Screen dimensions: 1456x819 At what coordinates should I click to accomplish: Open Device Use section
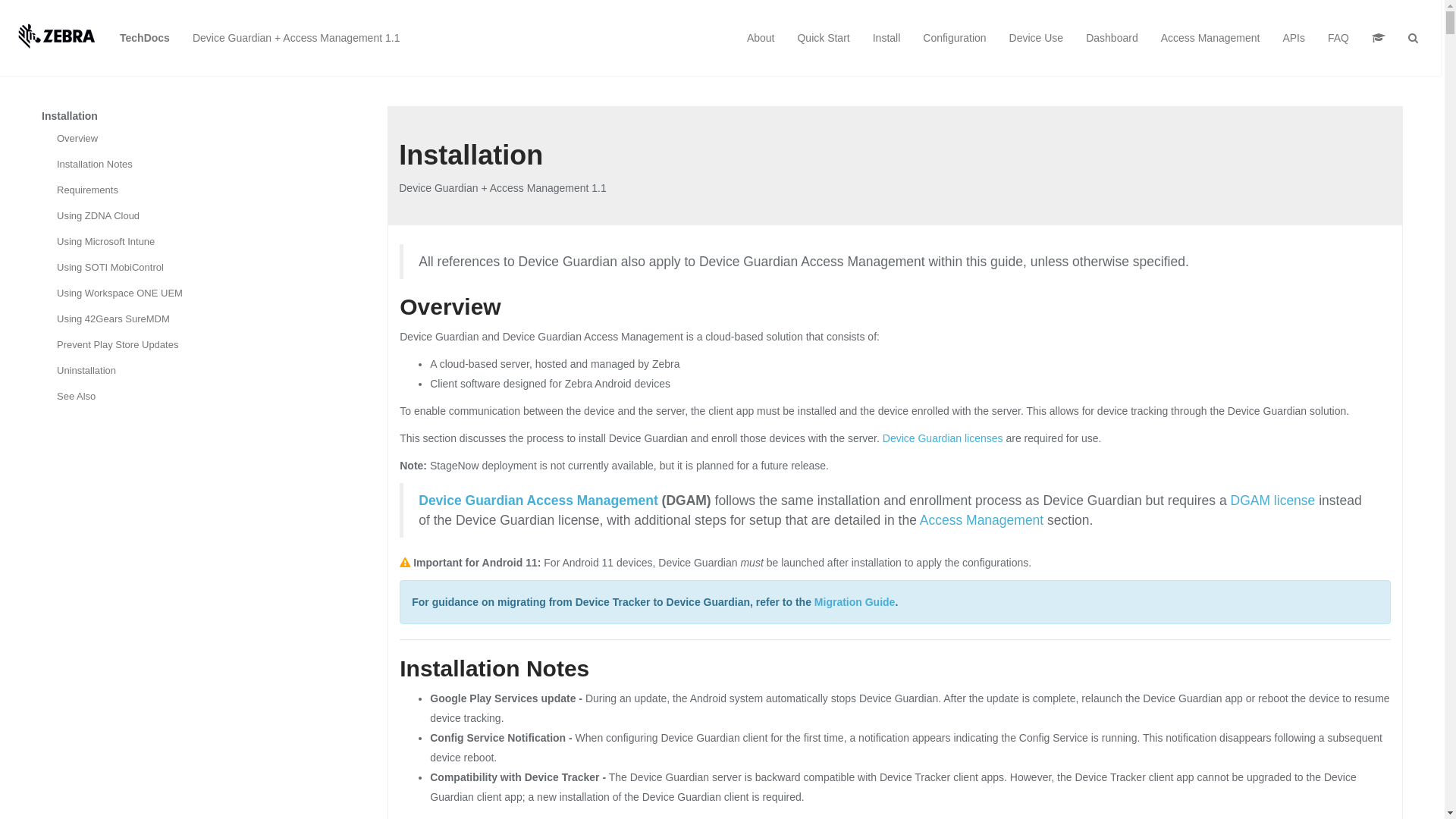[x=1036, y=38]
